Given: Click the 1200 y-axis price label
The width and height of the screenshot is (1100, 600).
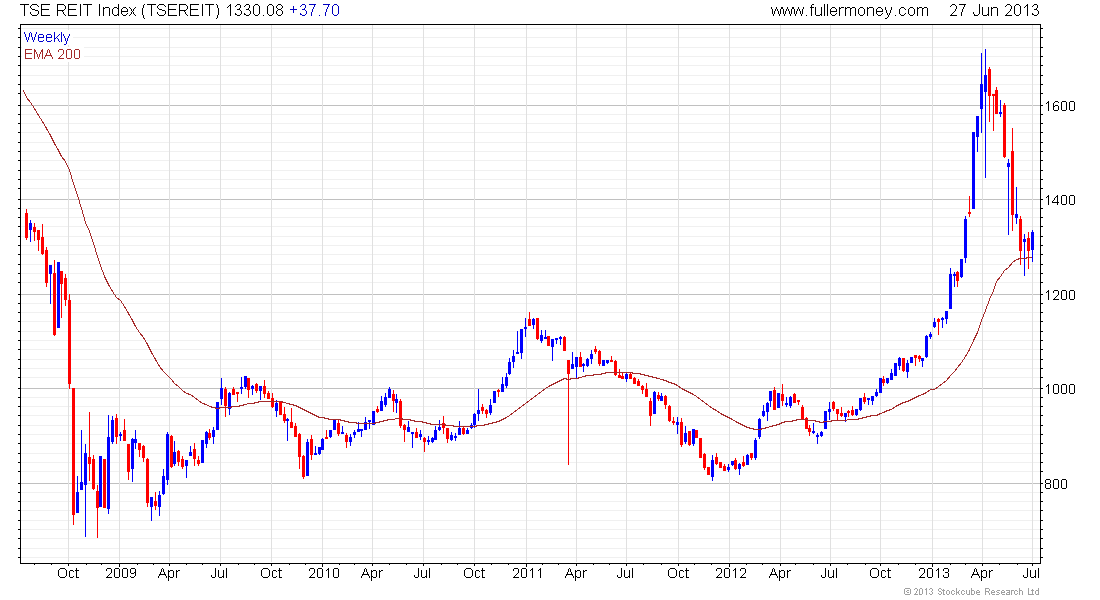Looking at the screenshot, I should click(x=1060, y=295).
